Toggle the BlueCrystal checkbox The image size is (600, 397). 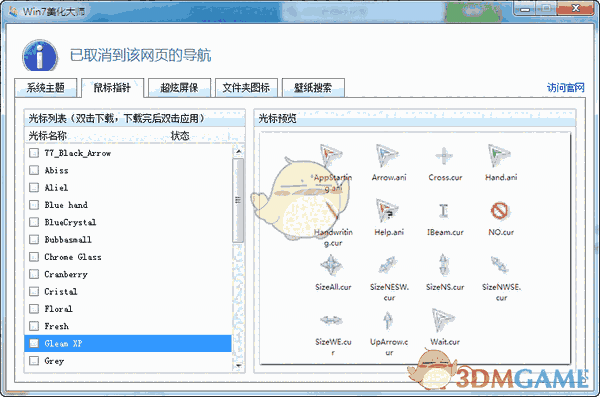click(x=34, y=222)
